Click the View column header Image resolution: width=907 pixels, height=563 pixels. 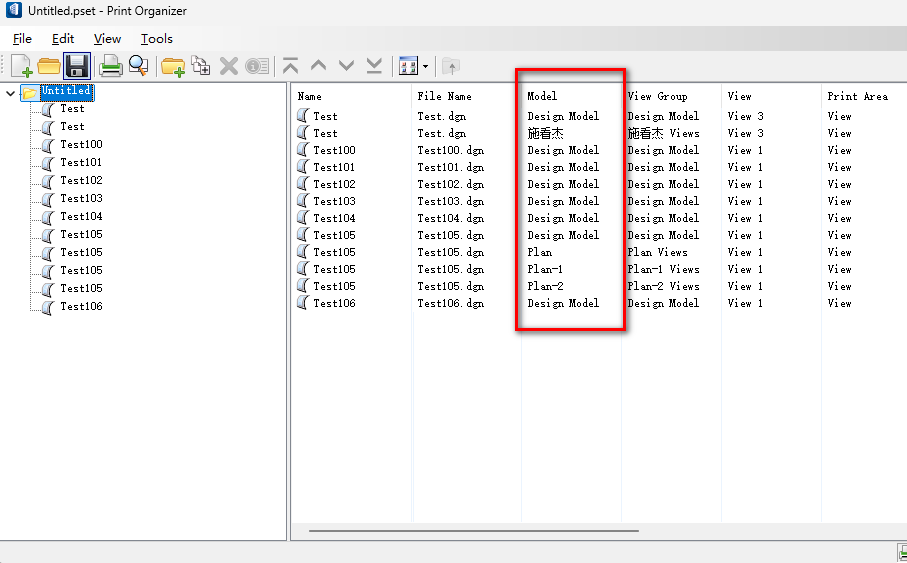[x=739, y=96]
